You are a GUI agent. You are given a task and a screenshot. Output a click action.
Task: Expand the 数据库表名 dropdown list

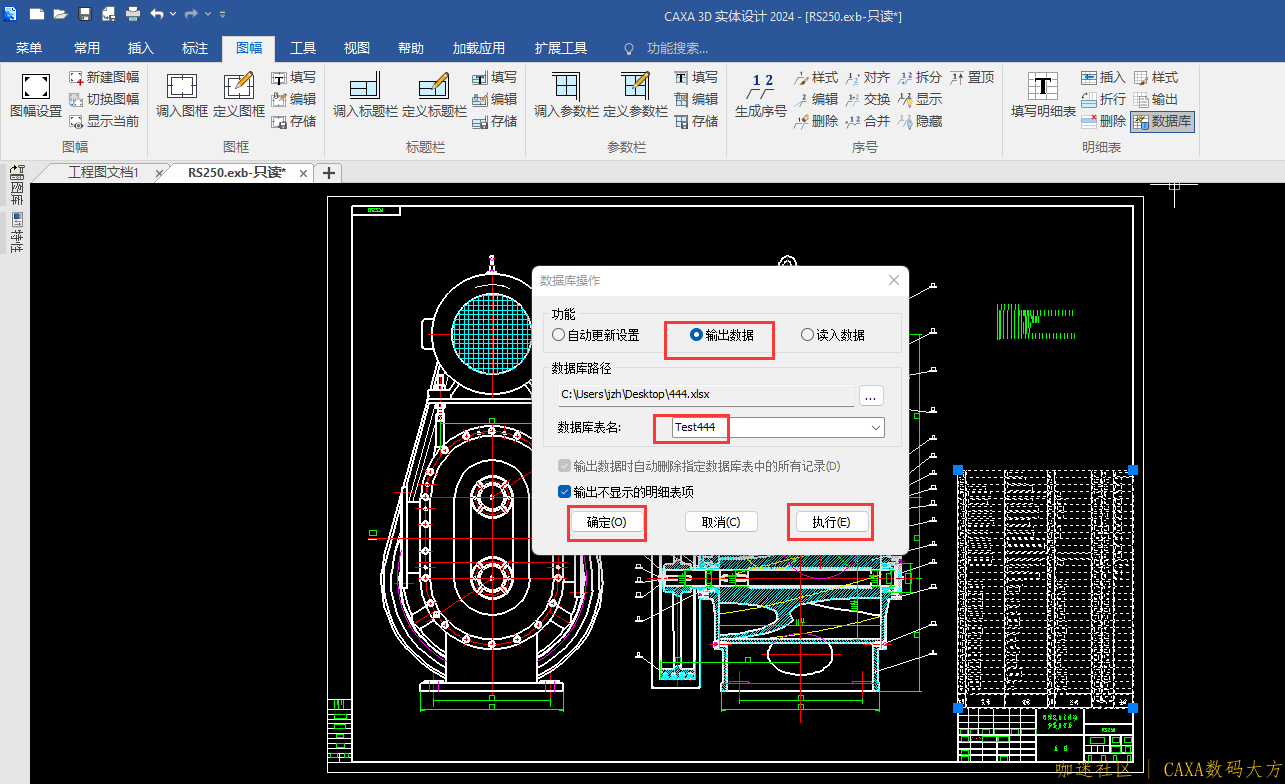[x=876, y=428]
